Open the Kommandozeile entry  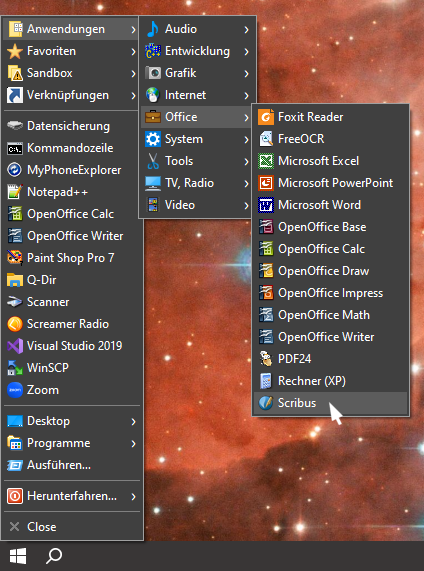point(72,148)
